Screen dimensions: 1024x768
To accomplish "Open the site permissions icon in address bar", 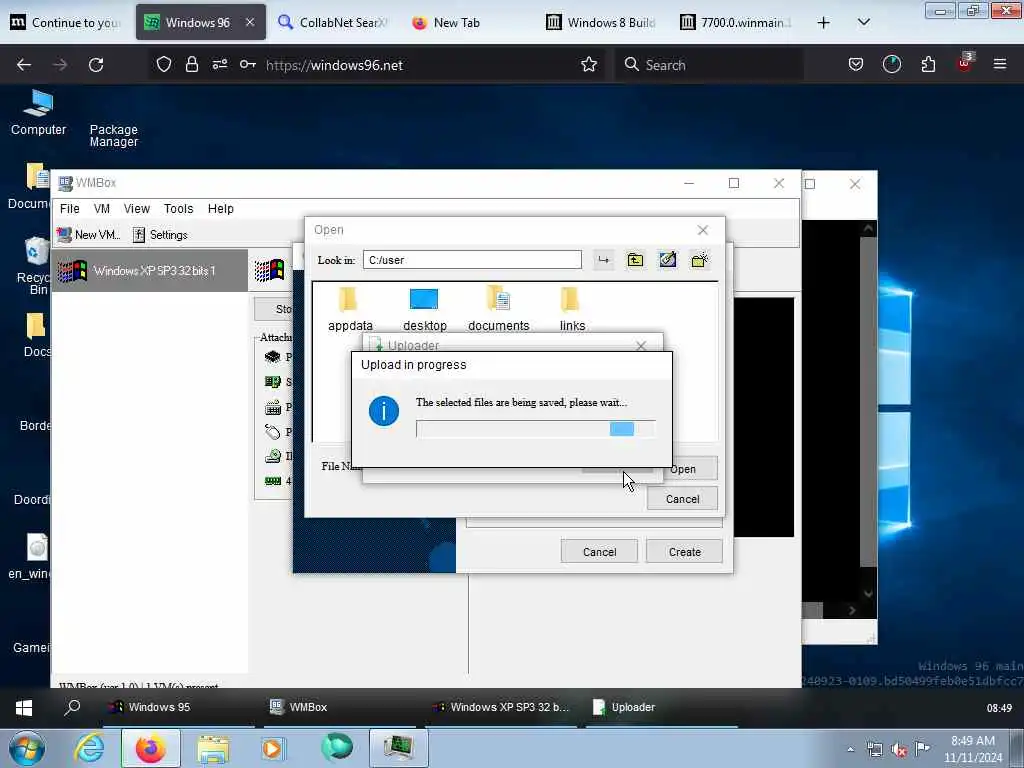I will (x=220, y=65).
